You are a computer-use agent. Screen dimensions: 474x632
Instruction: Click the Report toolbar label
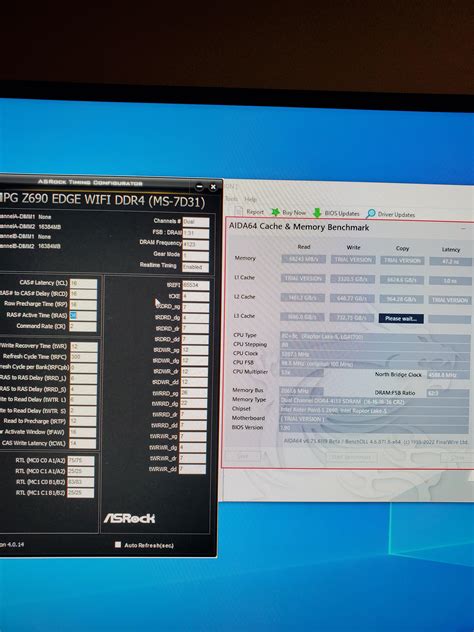[x=255, y=212]
